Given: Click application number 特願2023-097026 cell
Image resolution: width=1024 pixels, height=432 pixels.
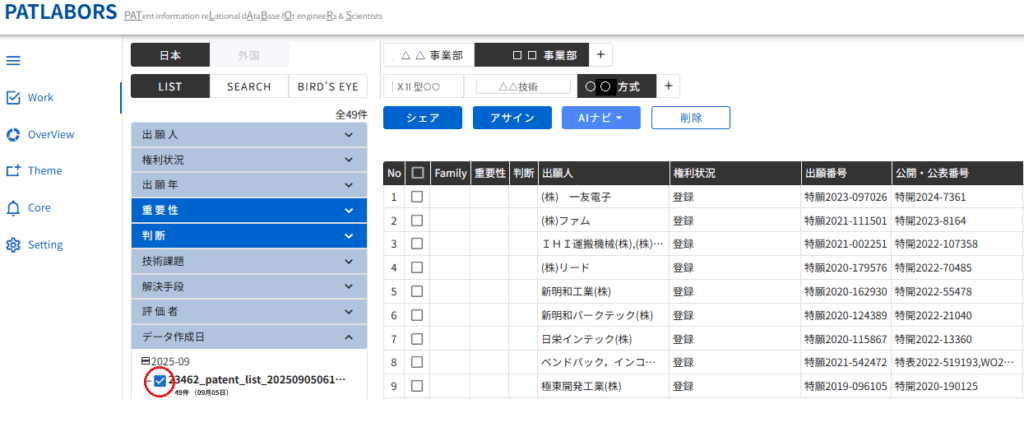Looking at the screenshot, I should click(846, 197).
